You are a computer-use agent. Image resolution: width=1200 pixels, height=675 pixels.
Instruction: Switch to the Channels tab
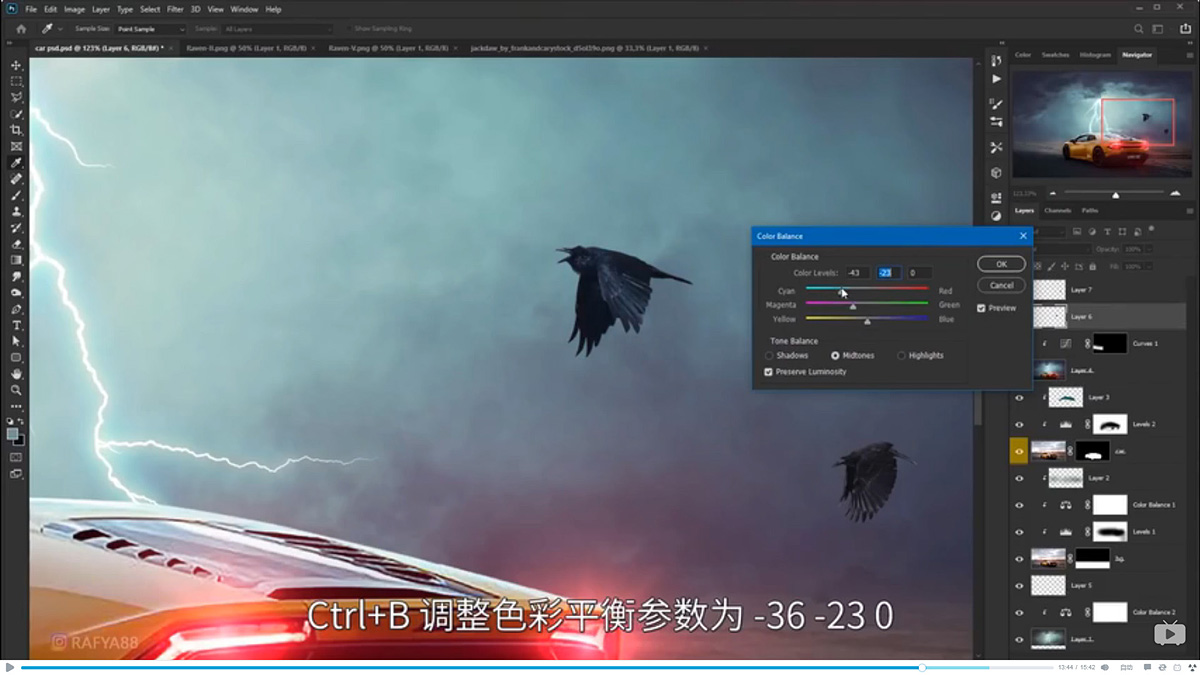(x=1060, y=210)
